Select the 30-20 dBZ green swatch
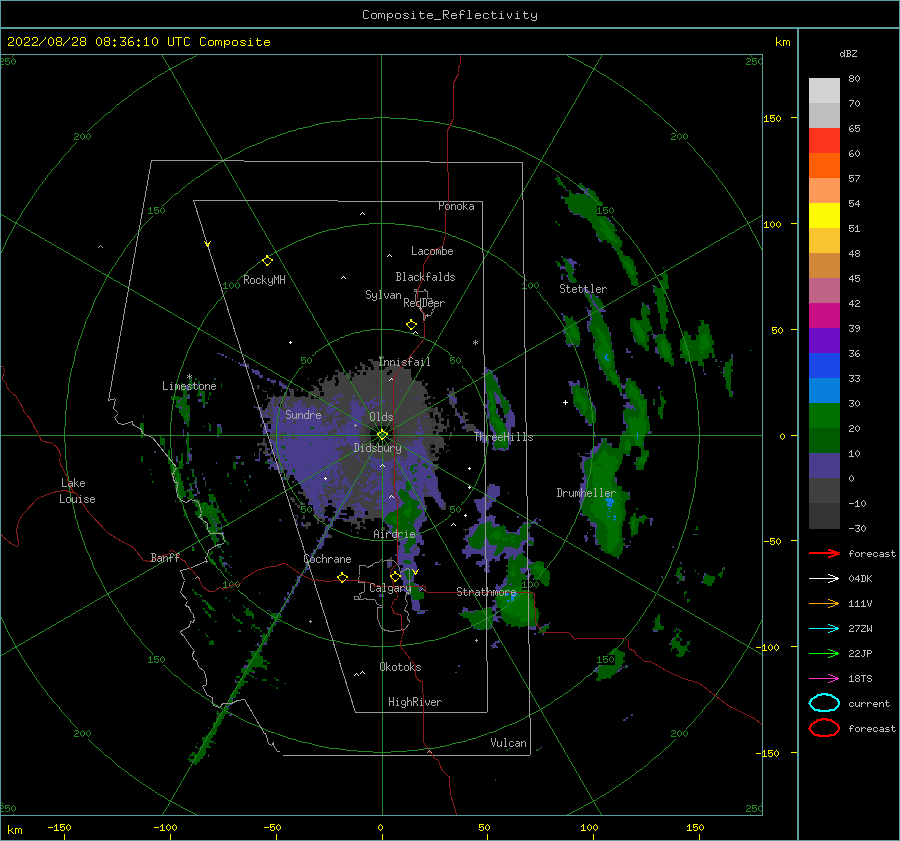 tap(824, 415)
